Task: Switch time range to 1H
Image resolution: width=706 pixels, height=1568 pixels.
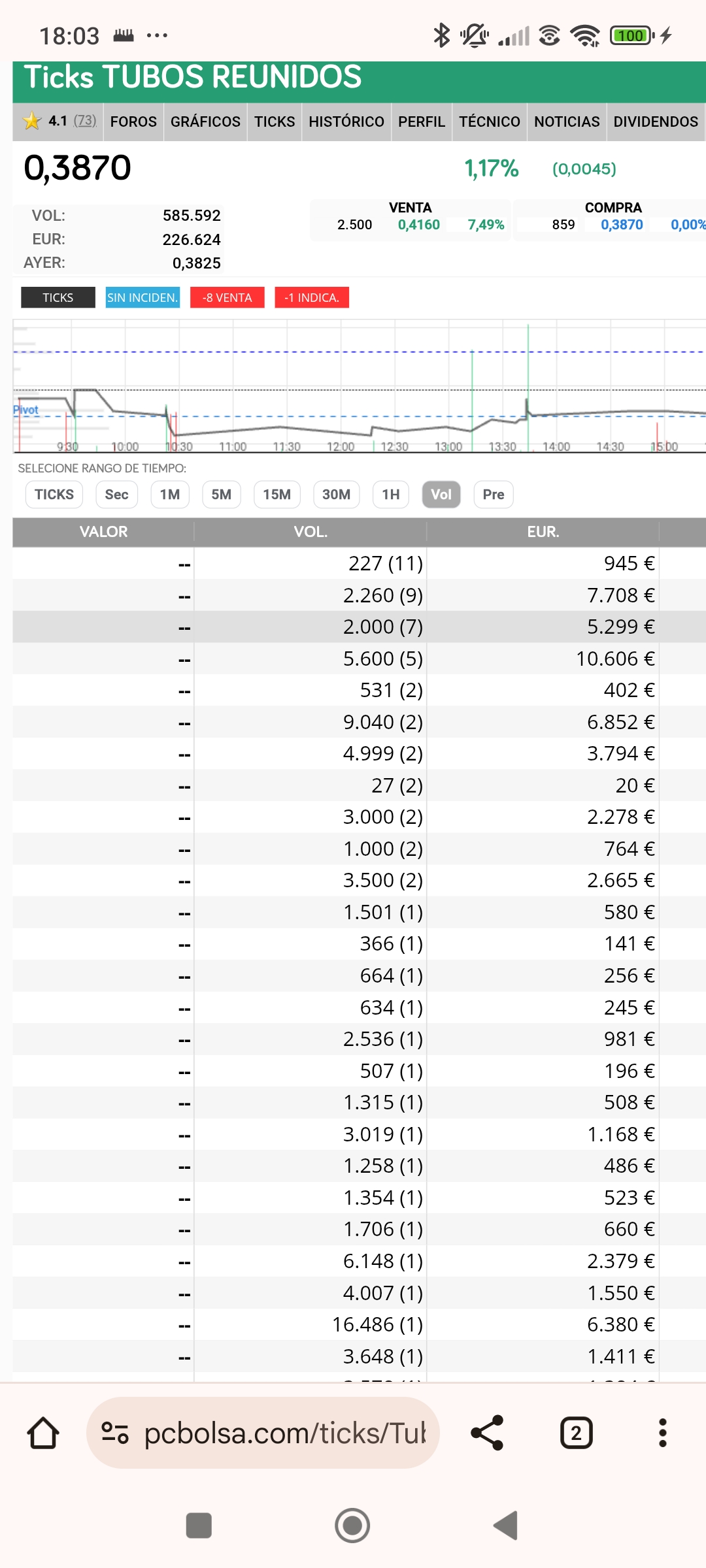Action: coord(390,495)
